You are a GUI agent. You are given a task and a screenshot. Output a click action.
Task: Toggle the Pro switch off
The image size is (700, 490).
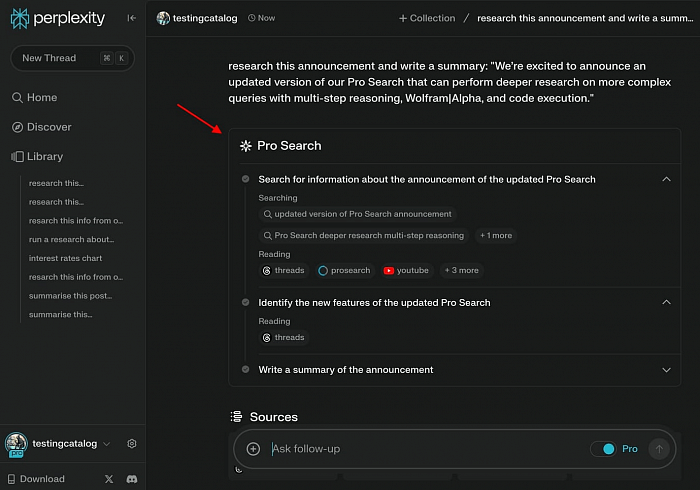(x=603, y=449)
